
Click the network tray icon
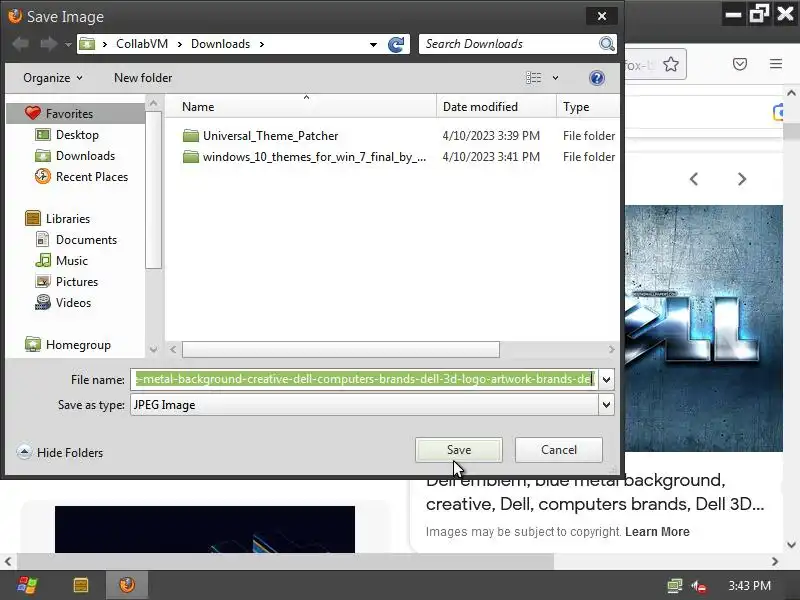click(674, 586)
